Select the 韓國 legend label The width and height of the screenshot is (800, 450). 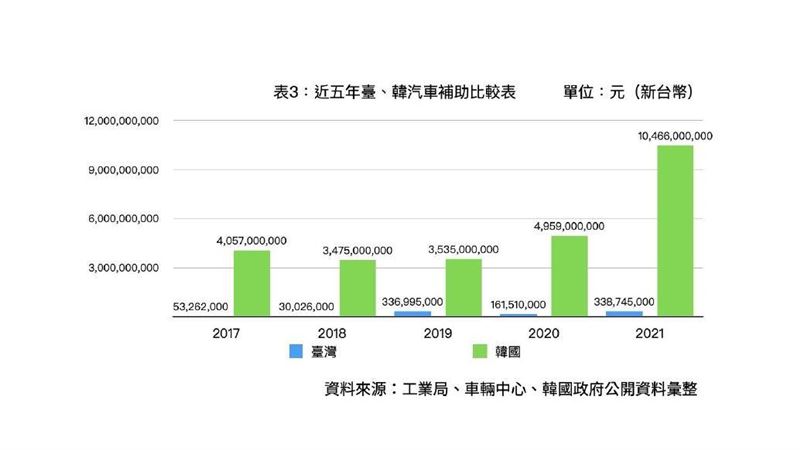tap(508, 352)
